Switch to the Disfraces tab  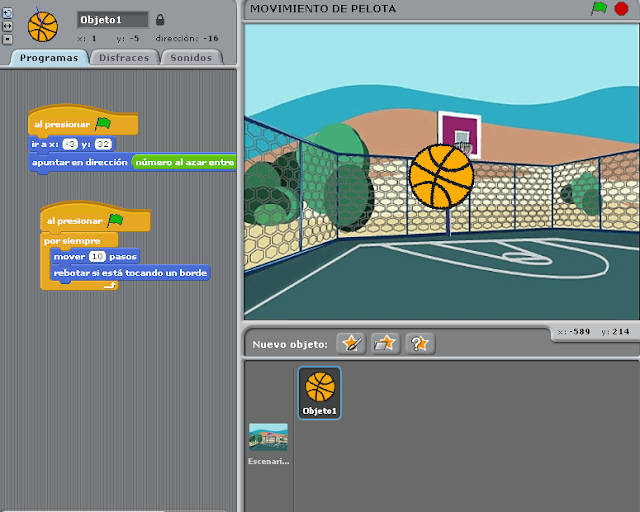click(x=124, y=58)
